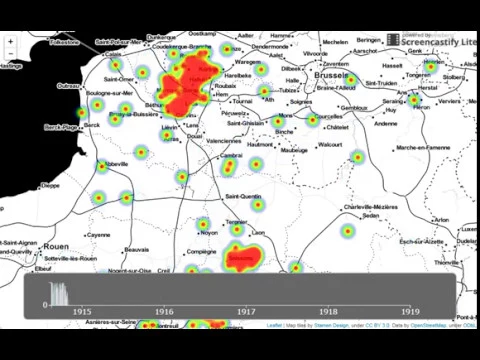Click the heat spot at Mons
The image size is (480, 360).
[278, 121]
